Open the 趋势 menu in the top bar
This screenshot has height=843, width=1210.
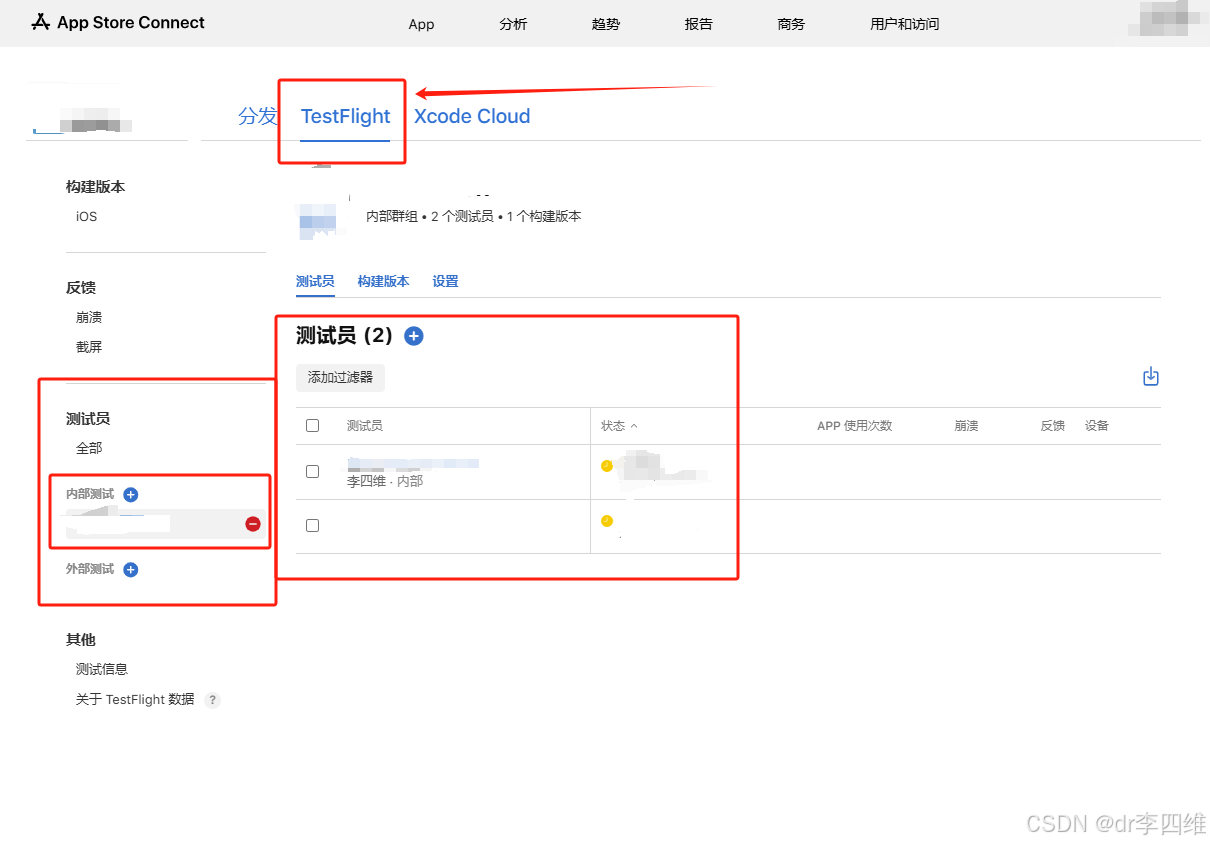[606, 24]
